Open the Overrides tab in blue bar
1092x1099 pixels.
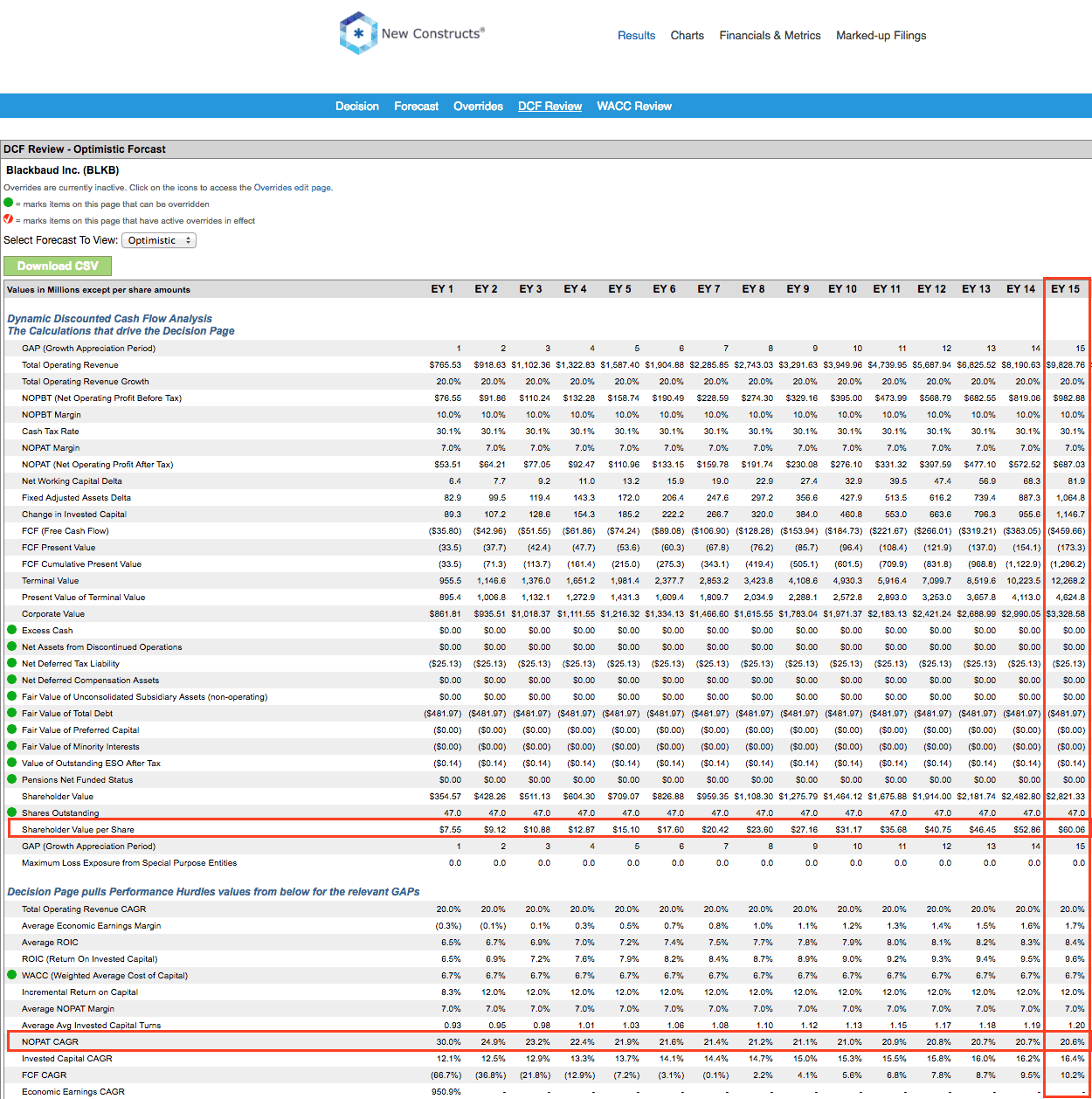pyautogui.click(x=478, y=107)
